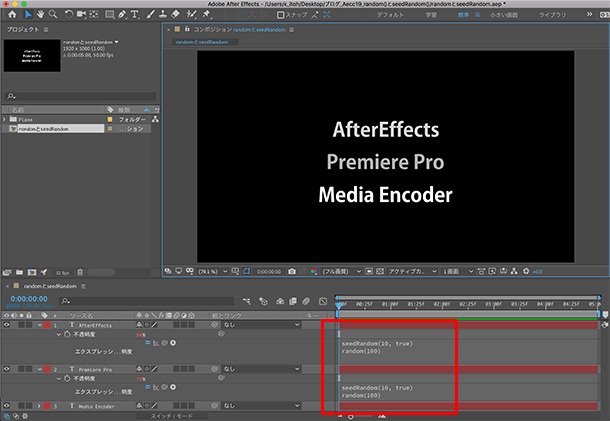
Task: Switch to the Standard workspace tab
Action: pyautogui.click(x=463, y=15)
